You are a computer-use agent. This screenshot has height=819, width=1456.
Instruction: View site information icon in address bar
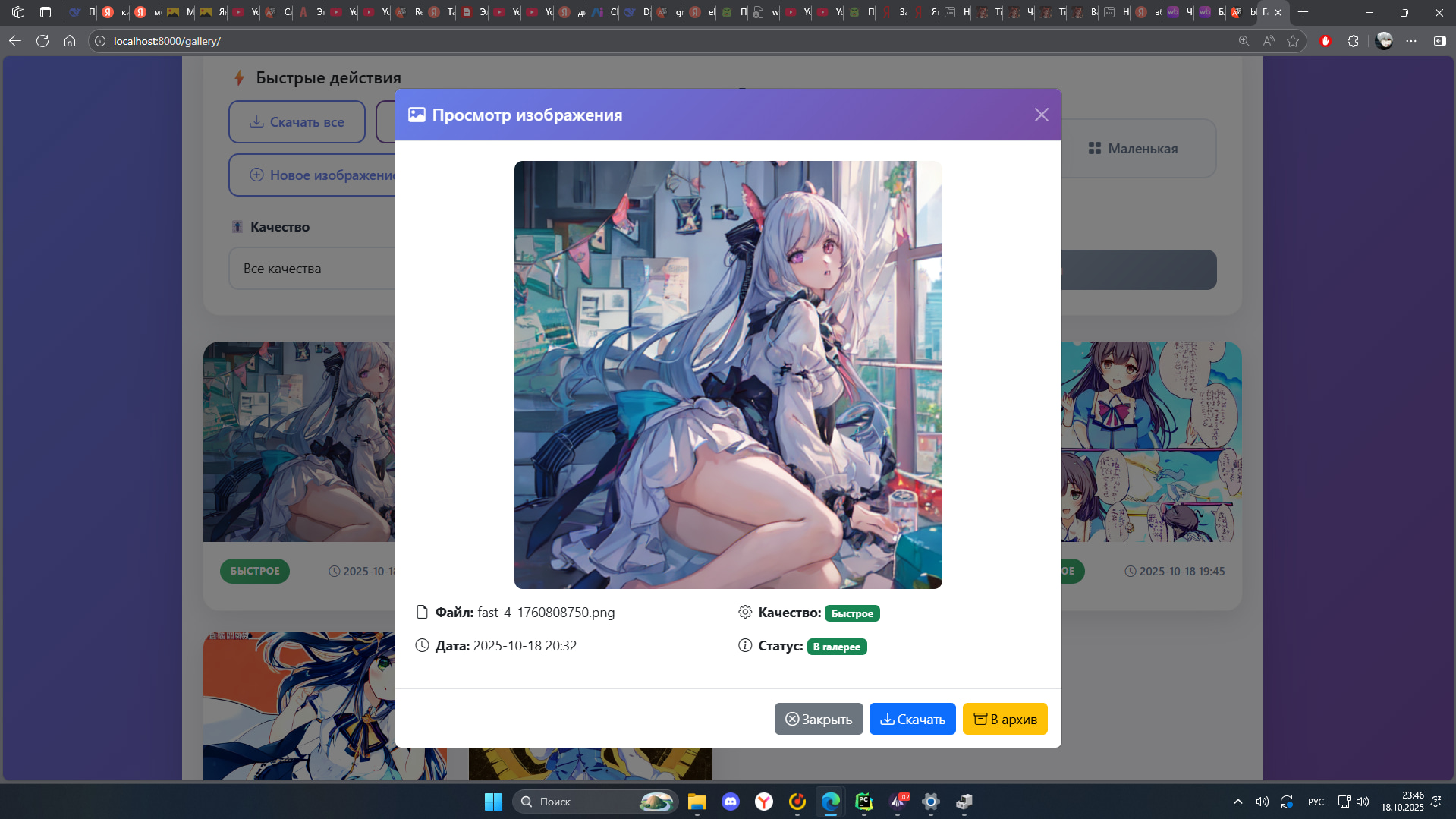100,41
